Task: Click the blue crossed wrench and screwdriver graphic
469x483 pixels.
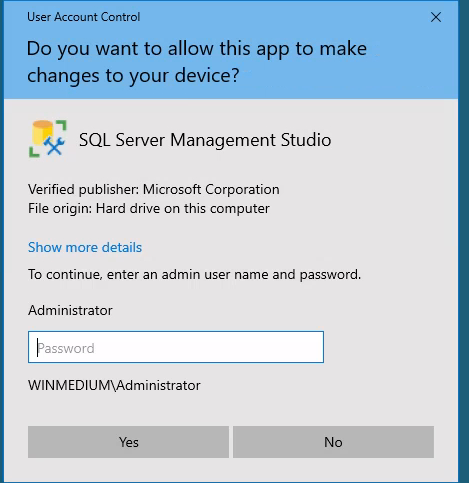Action: click(54, 146)
